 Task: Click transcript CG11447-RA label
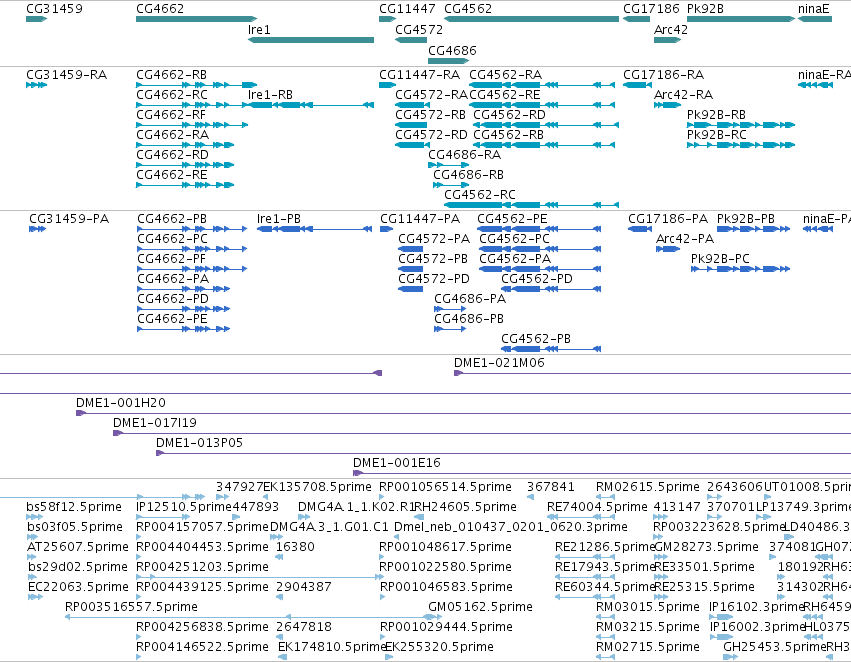[420, 75]
